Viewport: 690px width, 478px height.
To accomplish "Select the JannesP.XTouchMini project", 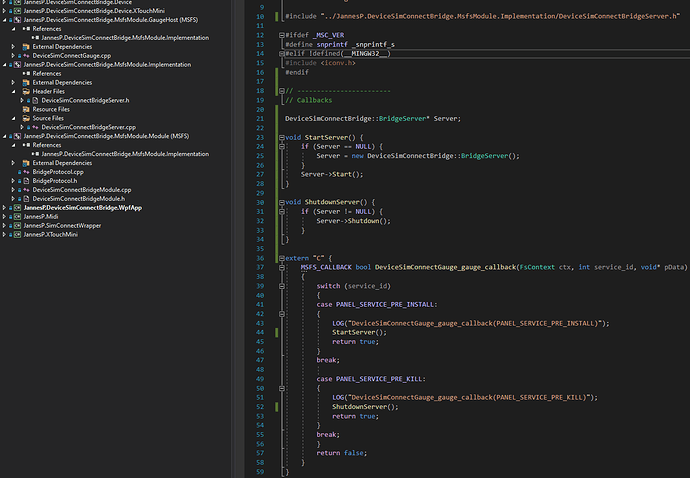I will pyautogui.click(x=51, y=235).
